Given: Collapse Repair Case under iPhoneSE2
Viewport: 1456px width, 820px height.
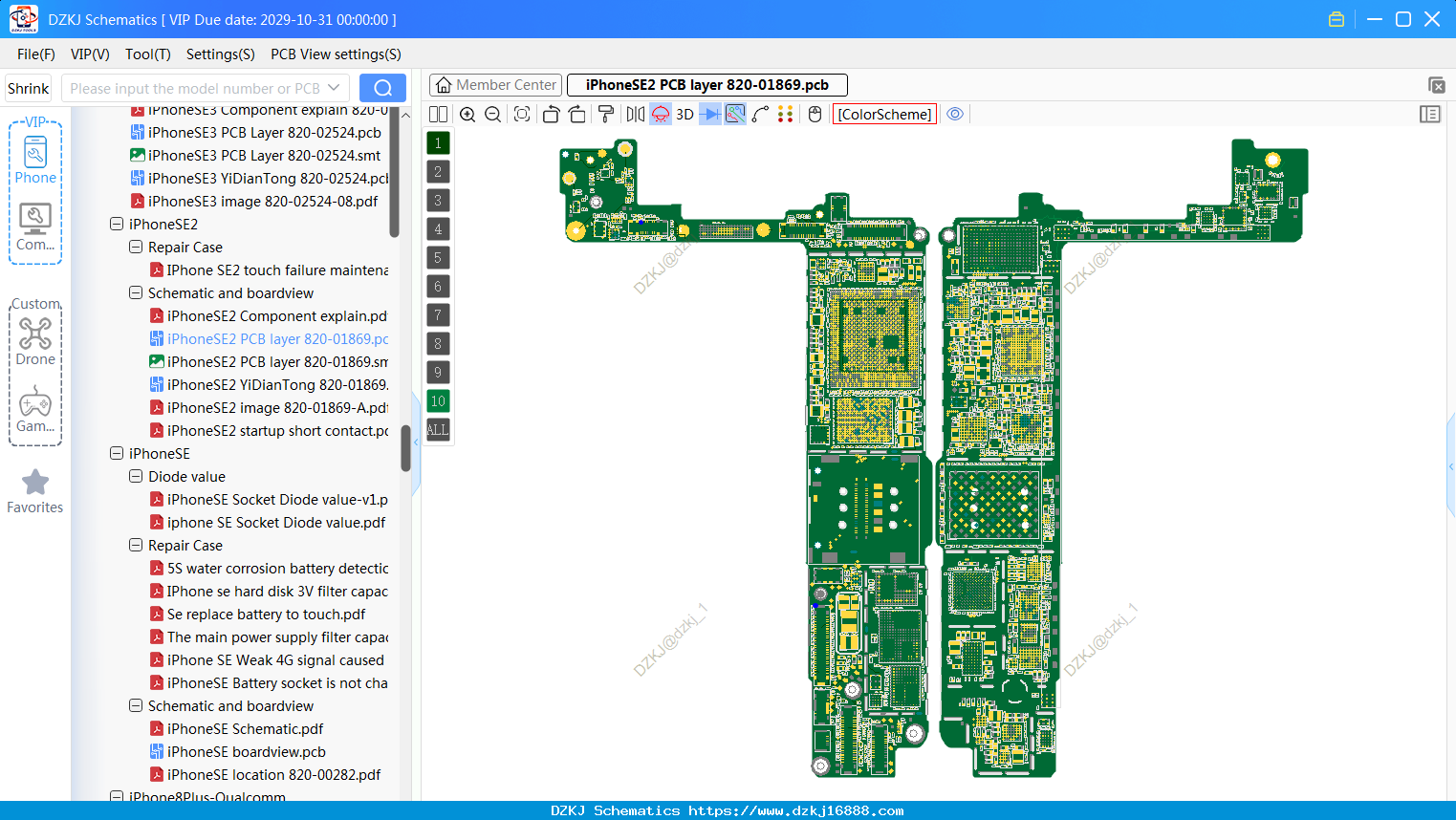Looking at the screenshot, I should (x=136, y=247).
